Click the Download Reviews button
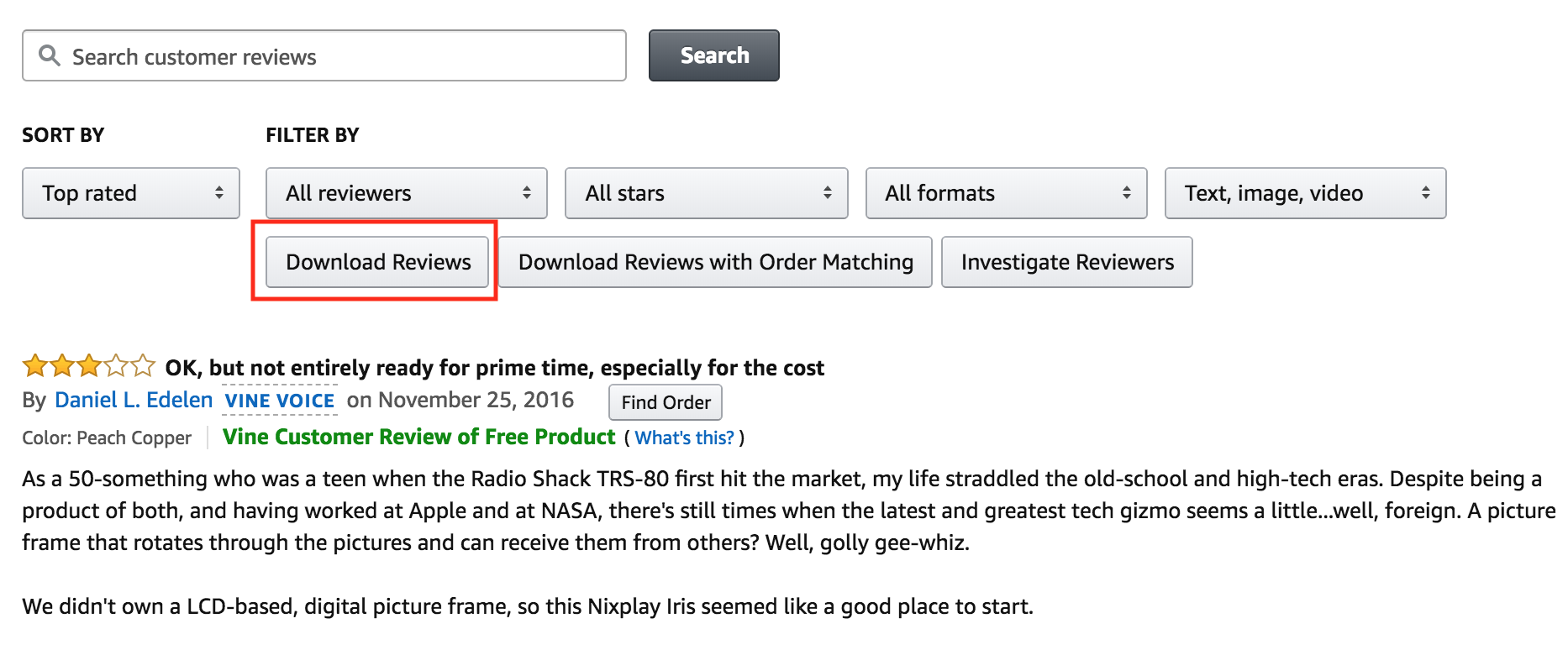Screen dimensions: 1568x650 tap(377, 262)
